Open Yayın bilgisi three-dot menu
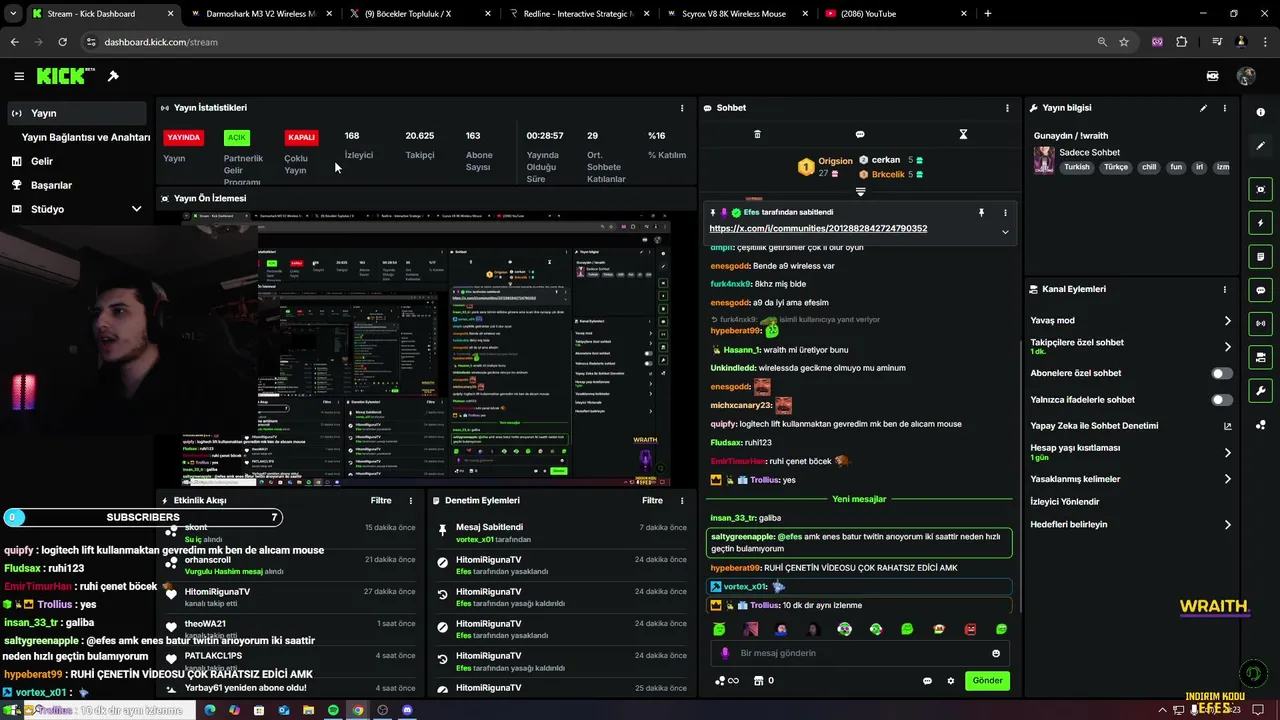1280x720 pixels. click(1224, 108)
